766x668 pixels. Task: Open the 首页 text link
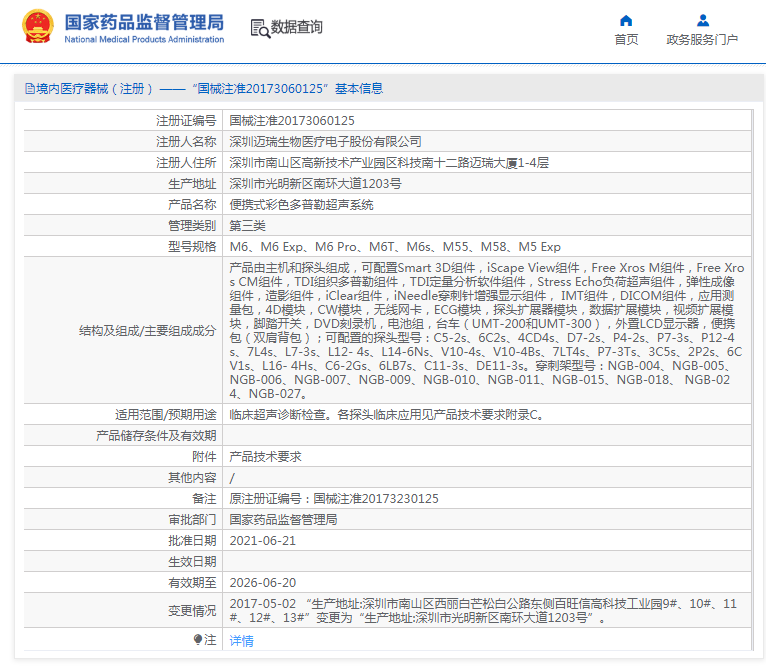626,40
